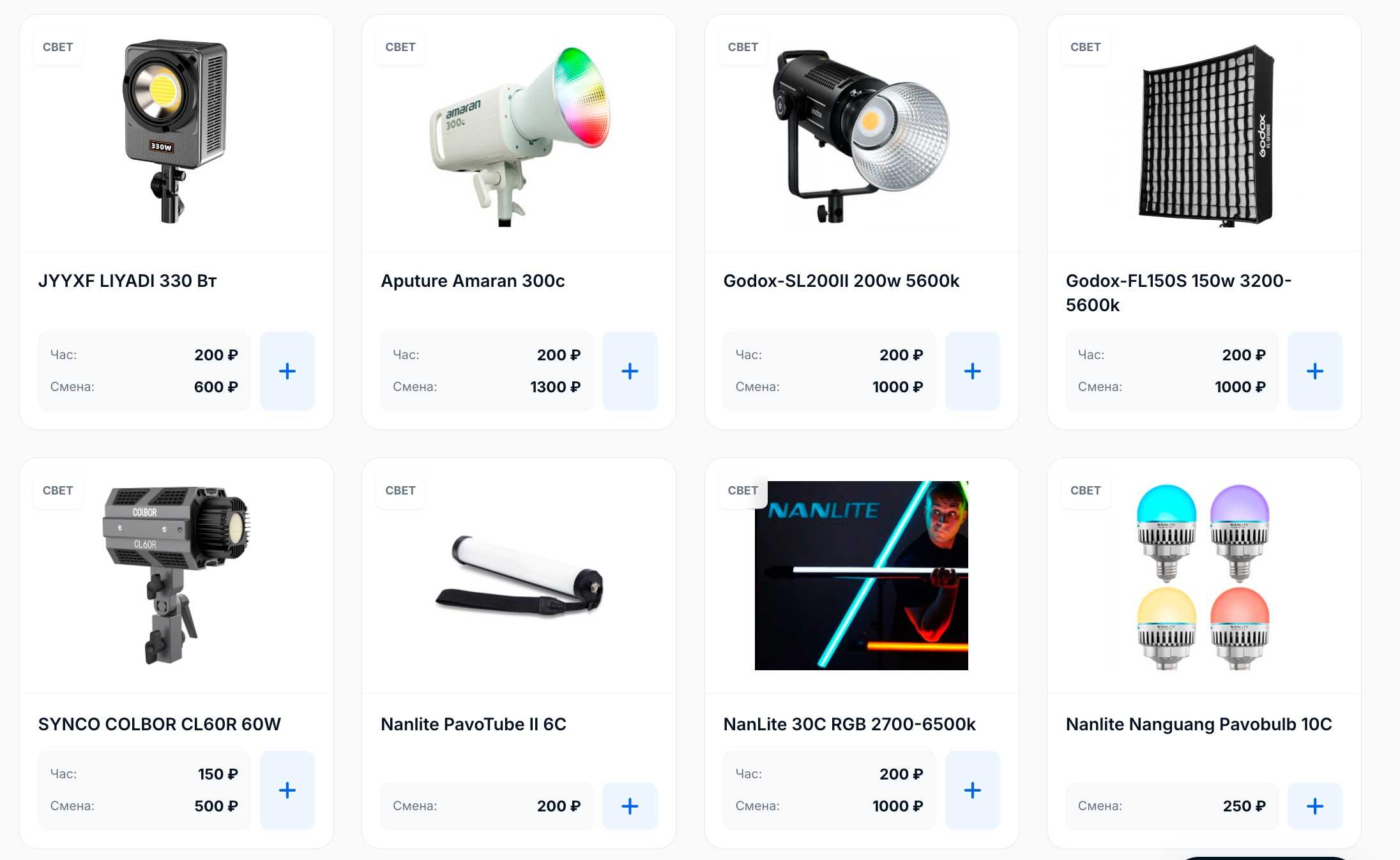Image resolution: width=1400 pixels, height=860 pixels.
Task: View the NANLITE tube promo picture
Action: click(861, 575)
